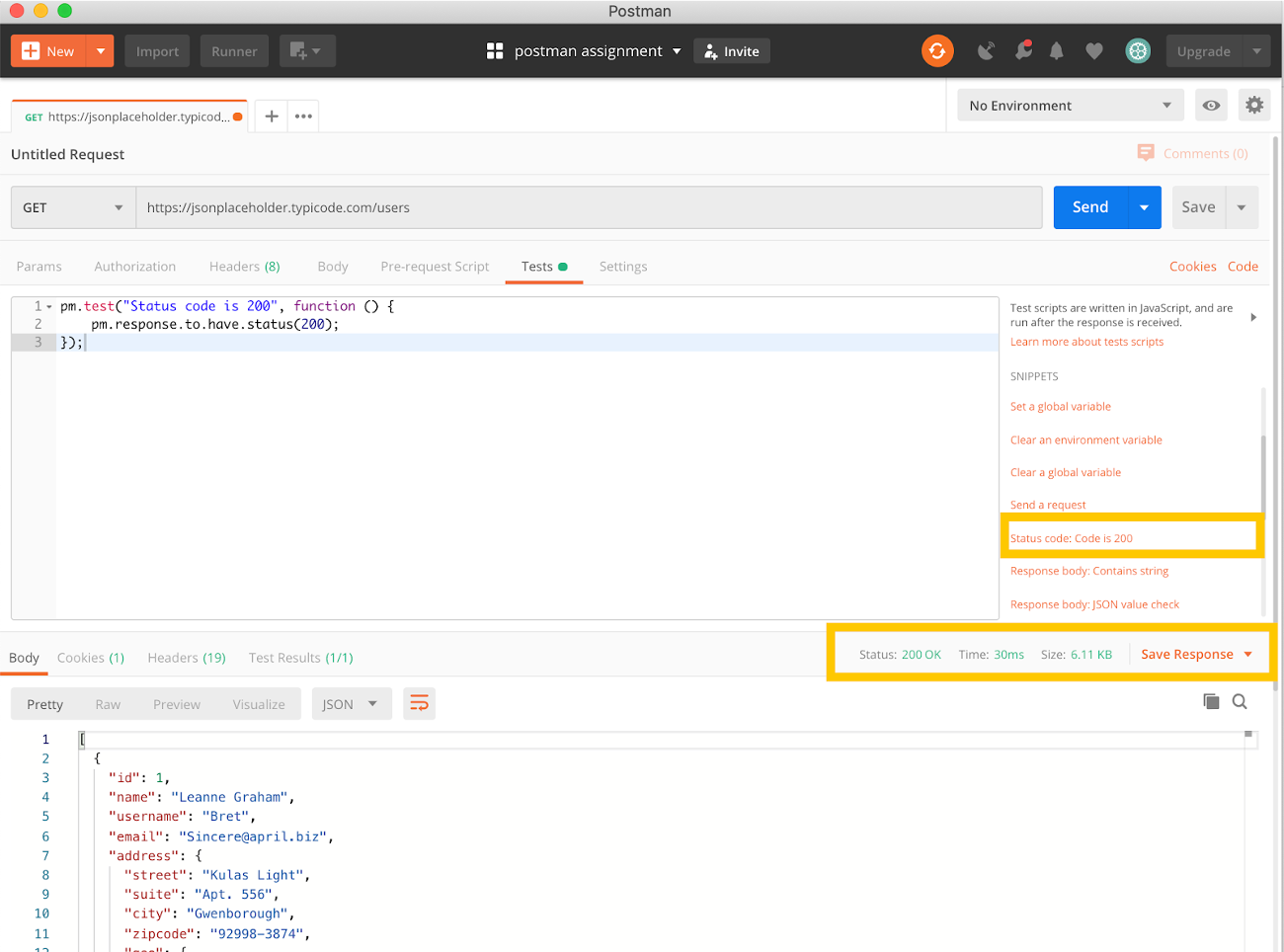
Task: Switch to the request Body tab
Action: pyautogui.click(x=333, y=267)
